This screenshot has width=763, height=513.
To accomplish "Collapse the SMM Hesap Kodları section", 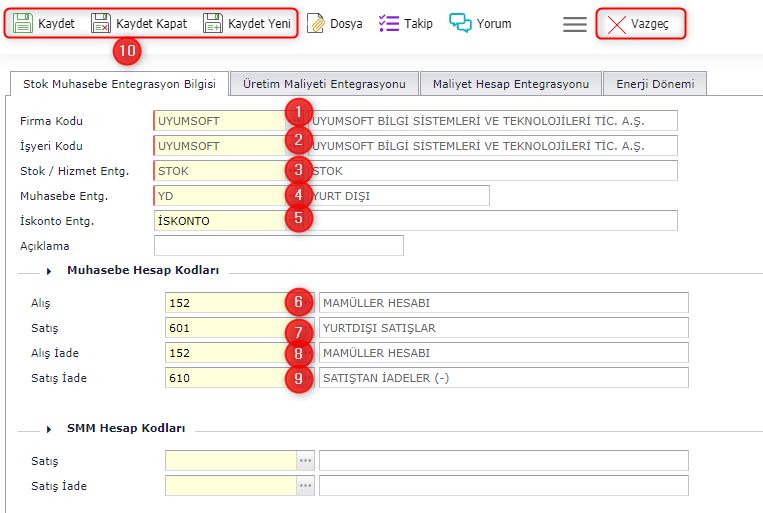I will click(x=49, y=428).
